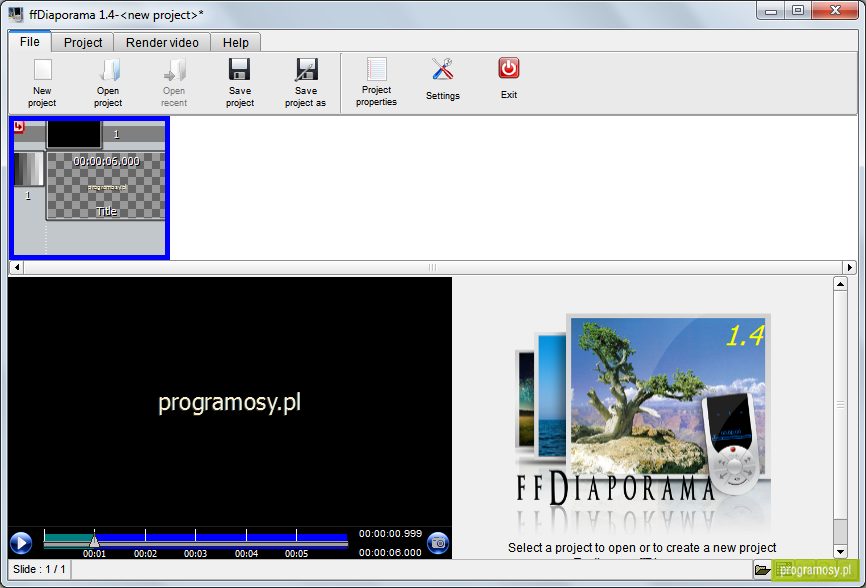Start playback with the blue play button
Viewport: 866px width, 588px height.
click(x=21, y=543)
